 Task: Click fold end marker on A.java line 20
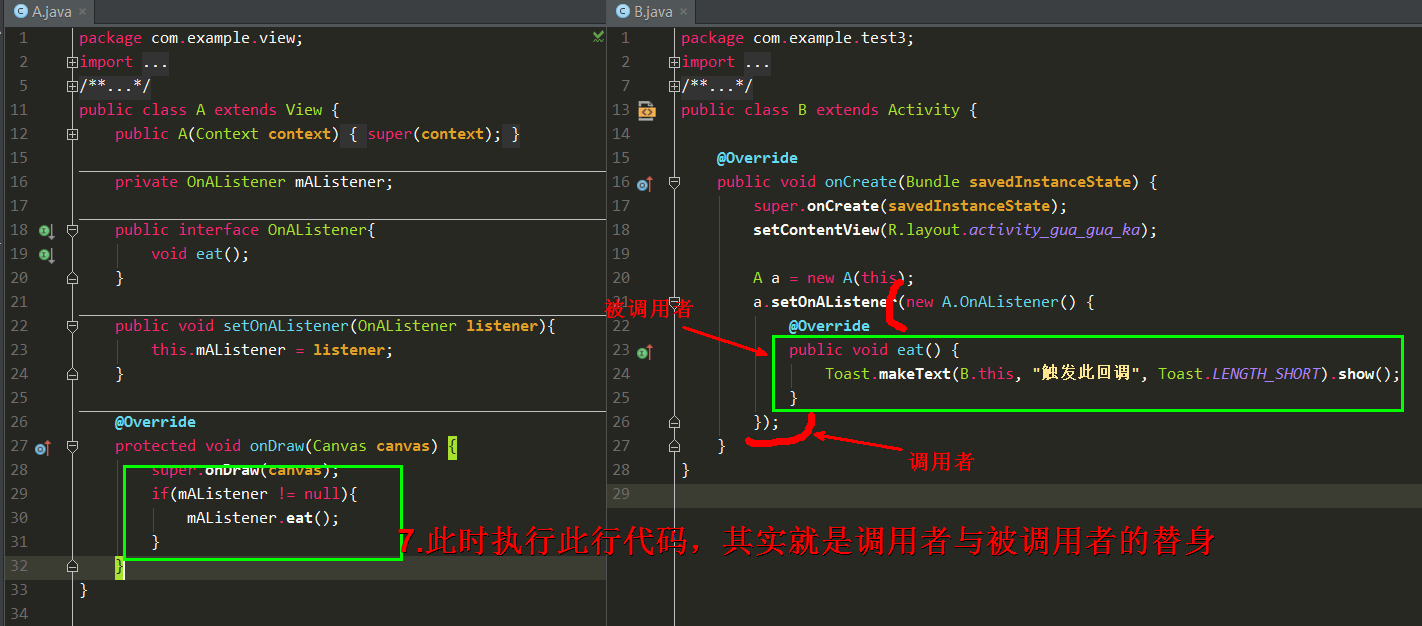pyautogui.click(x=72, y=278)
